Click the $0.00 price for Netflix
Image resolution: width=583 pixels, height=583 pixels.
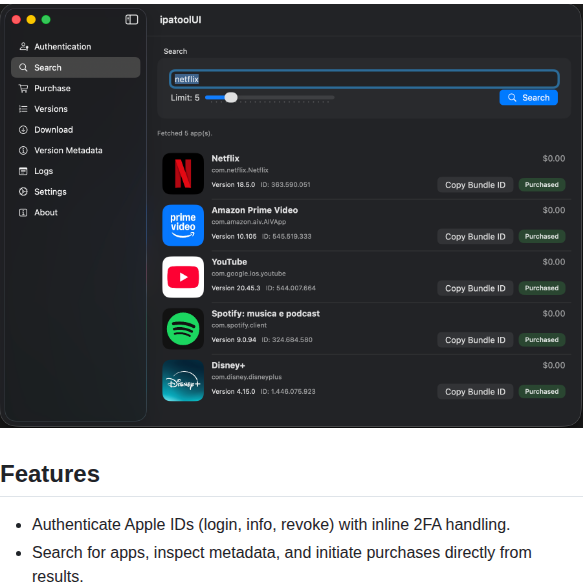(554, 158)
